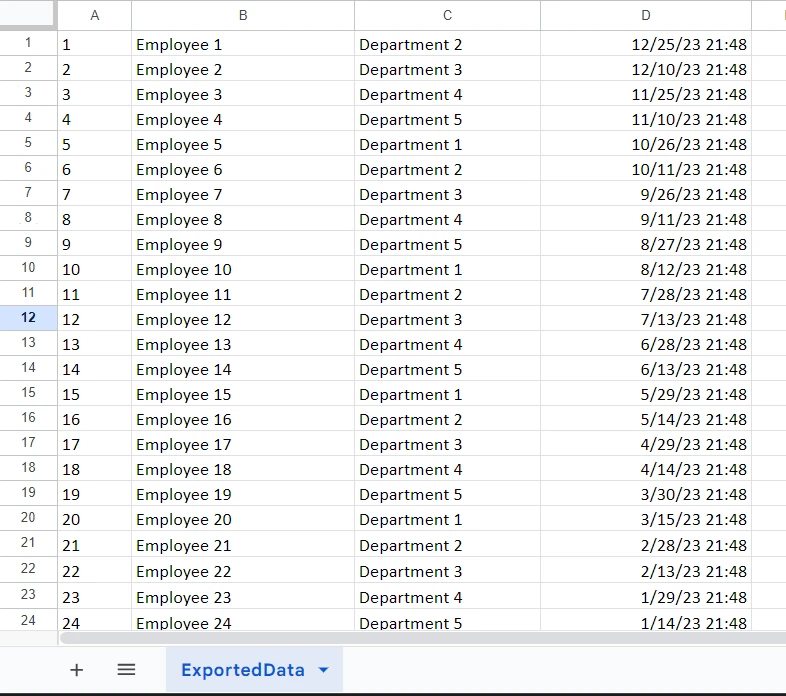
Task: Select Department 4 cell in row 8
Action: coord(447,219)
